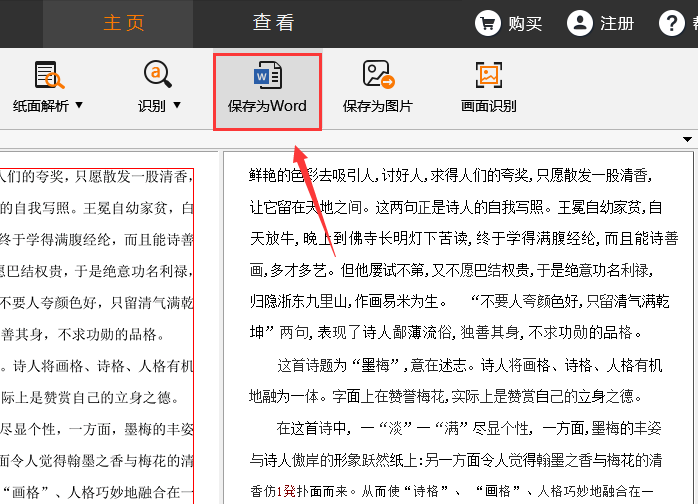Click the 保存为Word button label
Screen dimensions: 698x504
[267, 106]
